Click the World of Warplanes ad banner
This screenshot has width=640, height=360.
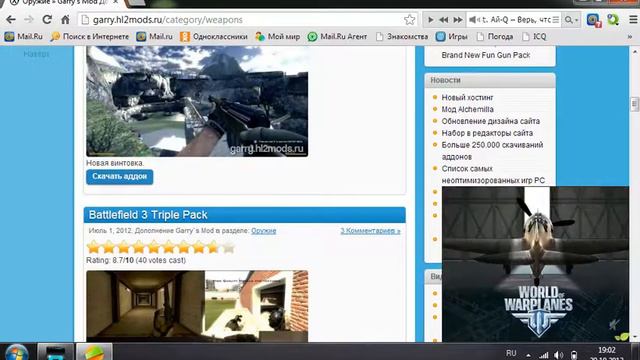tap(536, 264)
